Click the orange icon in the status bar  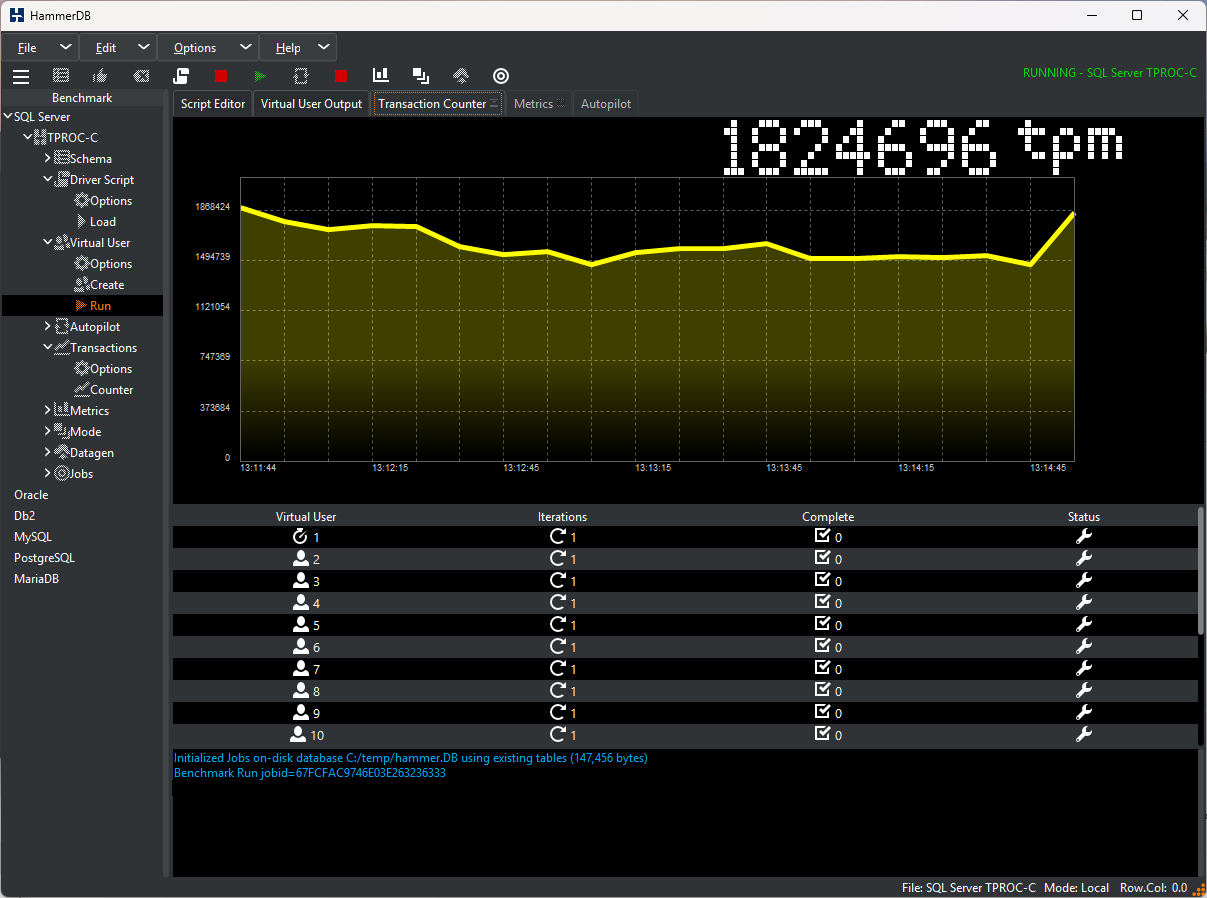[x=1198, y=888]
